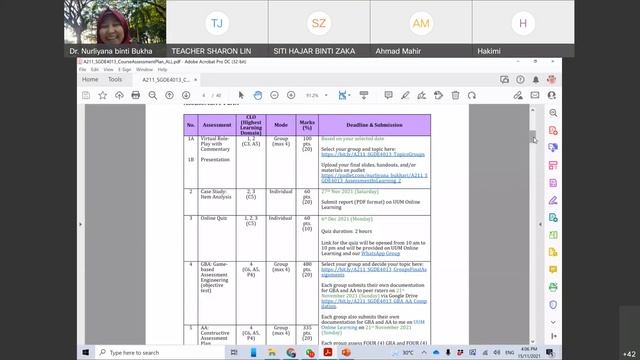This screenshot has height=360, width=640.
Task: Open PowerPoint from the taskbar
Action: (346, 352)
